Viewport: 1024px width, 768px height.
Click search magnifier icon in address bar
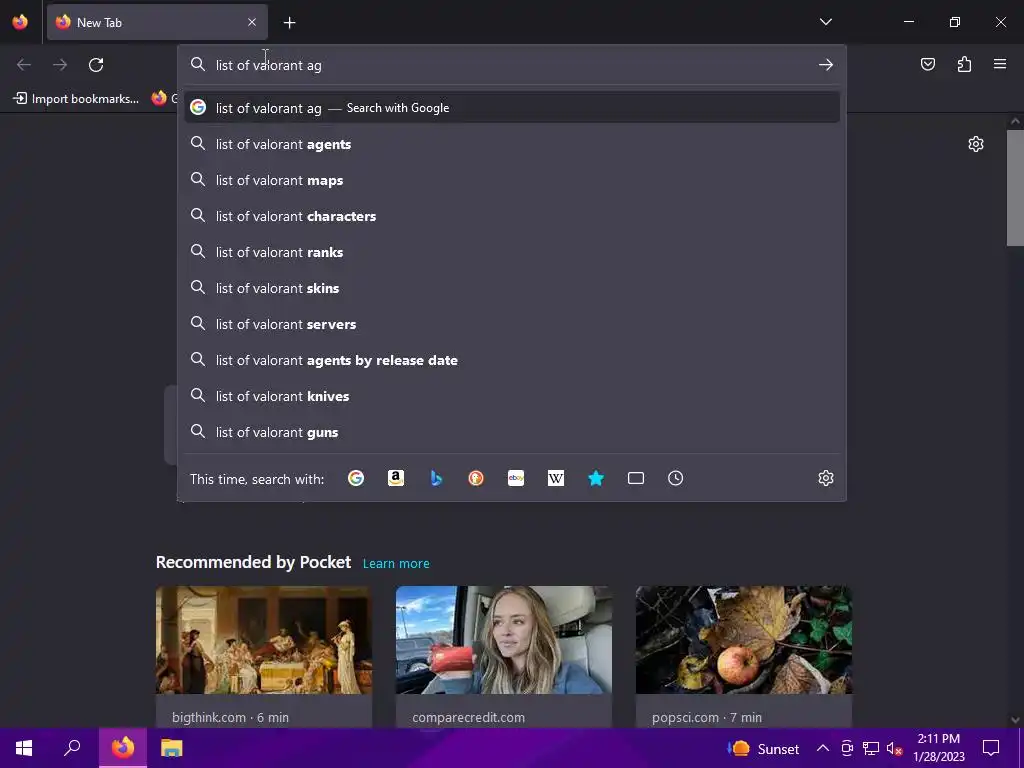click(x=197, y=64)
